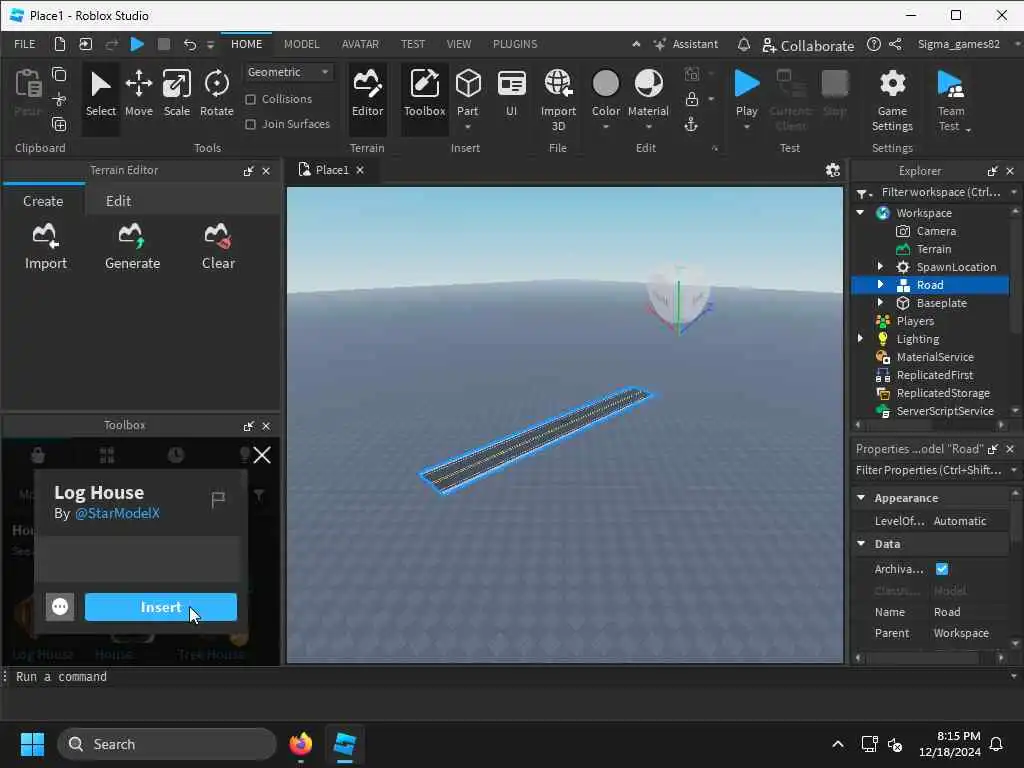Switch to the AVATAR ribbon tab
Viewport: 1024px width, 768px height.
(360, 44)
